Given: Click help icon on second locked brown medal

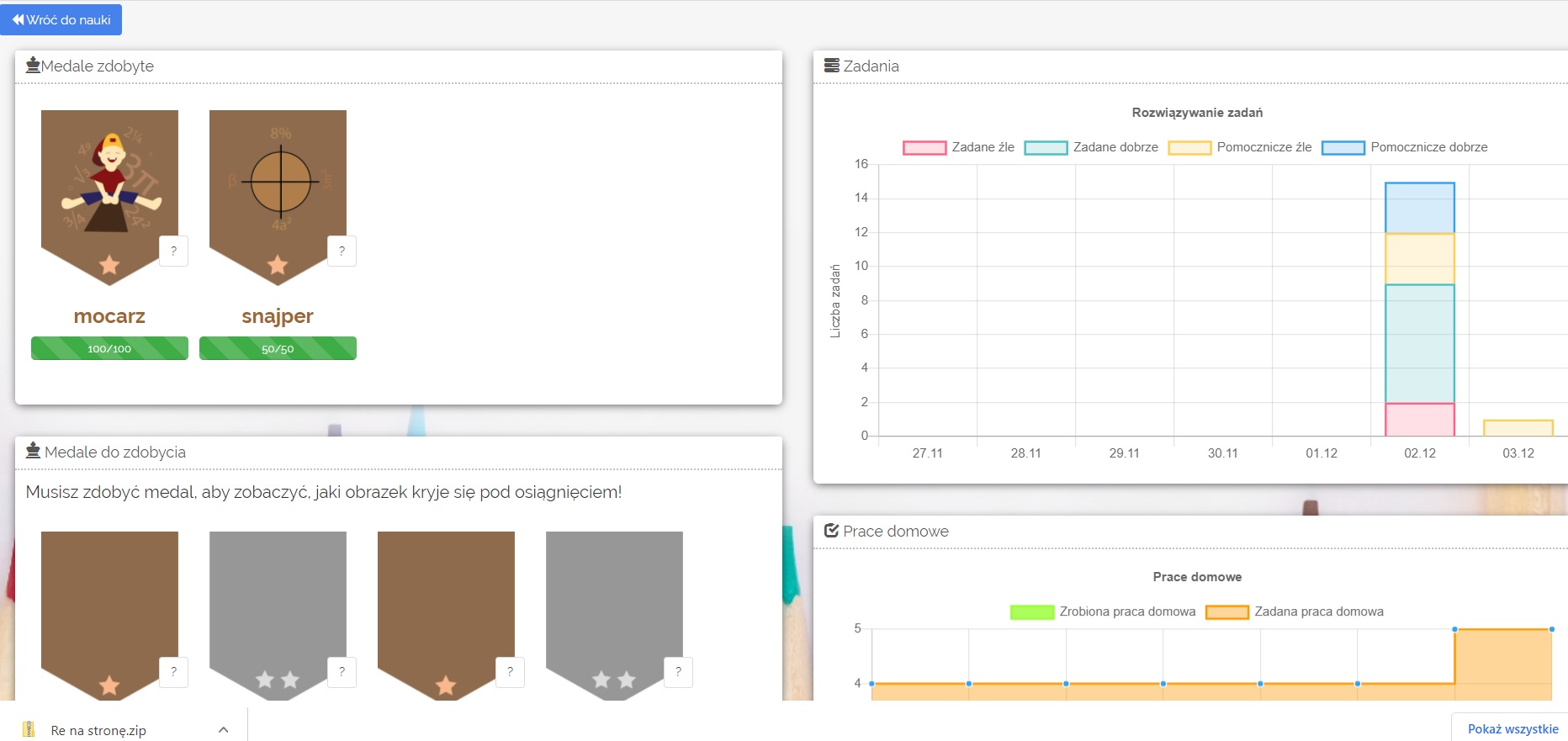Looking at the screenshot, I should coord(510,672).
